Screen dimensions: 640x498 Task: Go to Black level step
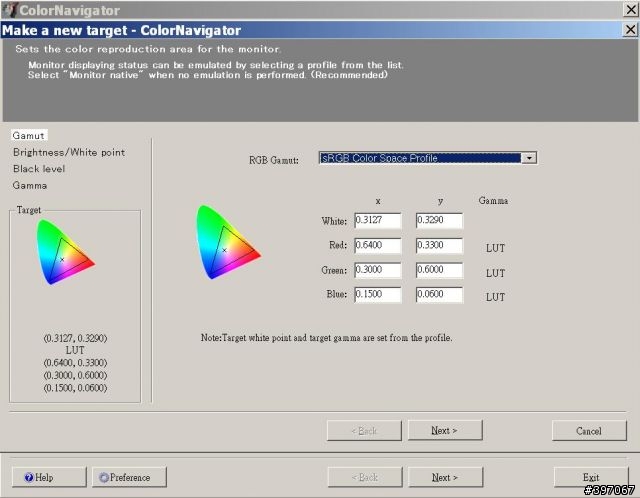click(39, 169)
